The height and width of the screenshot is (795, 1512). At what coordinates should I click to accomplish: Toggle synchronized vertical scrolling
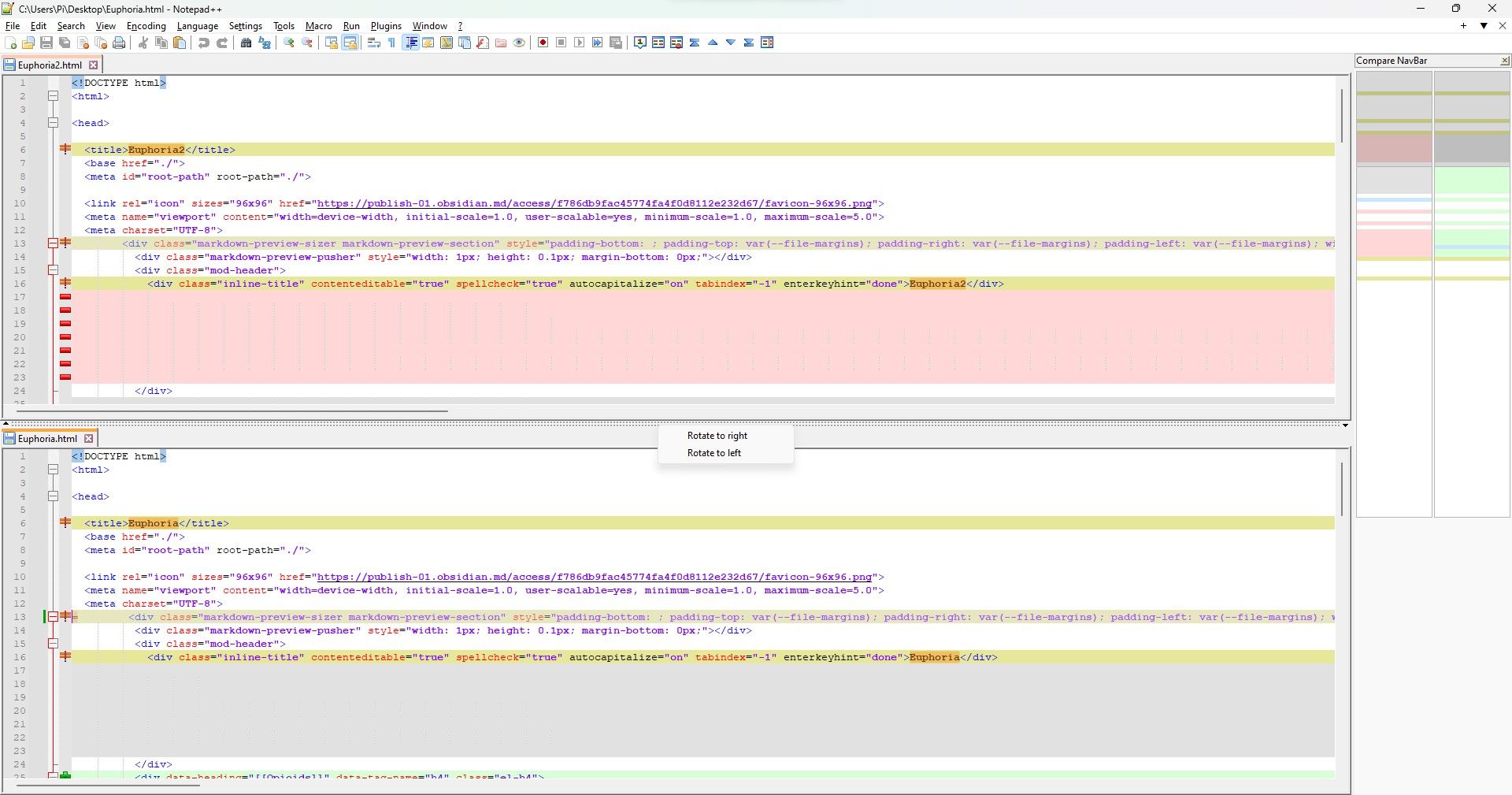pyautogui.click(x=330, y=43)
